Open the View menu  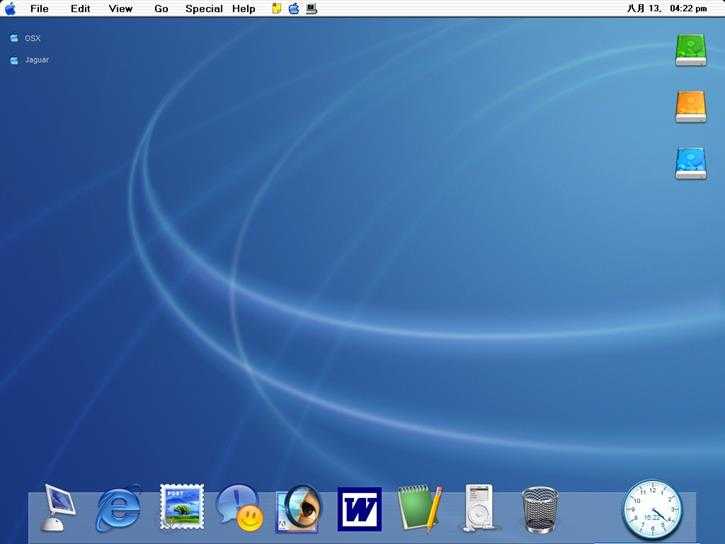click(121, 9)
